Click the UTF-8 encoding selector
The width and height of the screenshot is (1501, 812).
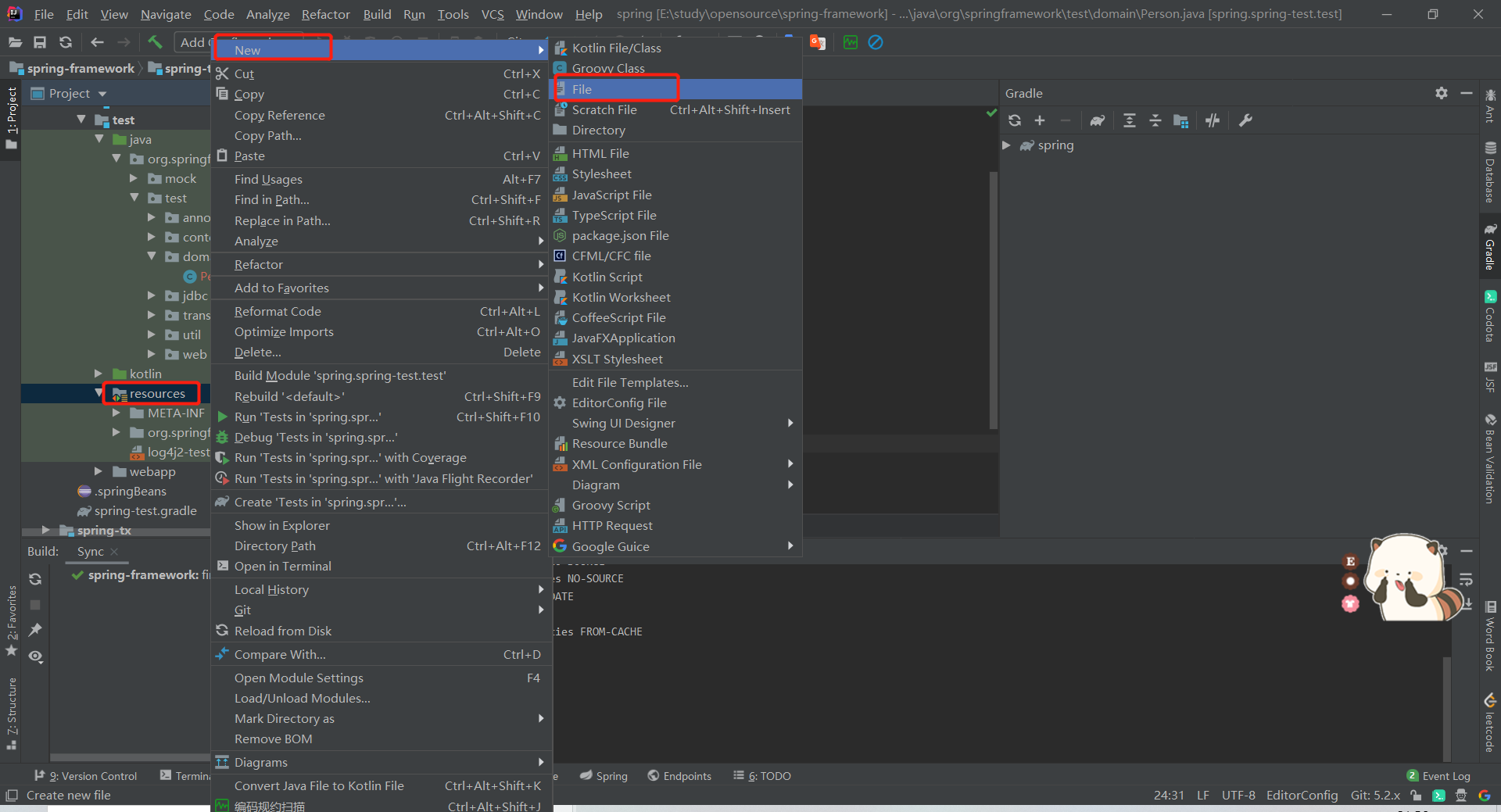(1238, 796)
